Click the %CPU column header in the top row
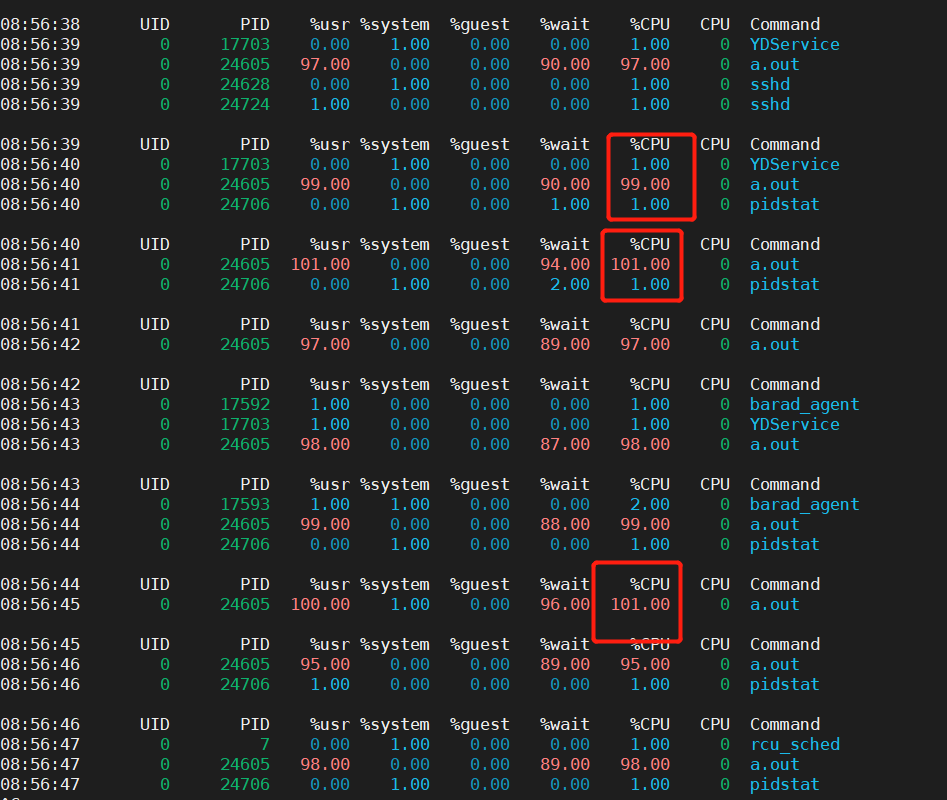 (650, 24)
